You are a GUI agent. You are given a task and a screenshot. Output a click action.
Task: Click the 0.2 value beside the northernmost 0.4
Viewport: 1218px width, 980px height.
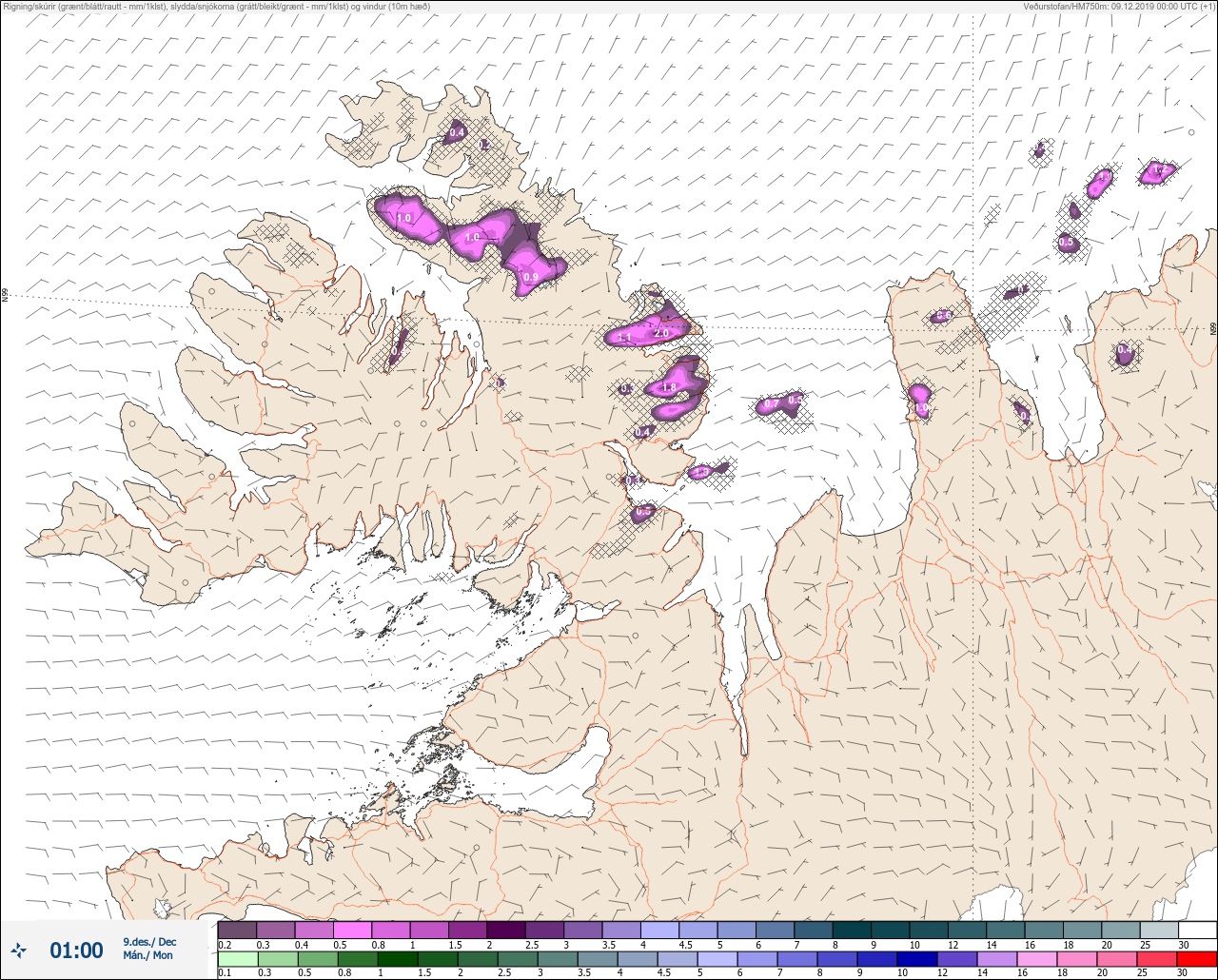(x=485, y=146)
